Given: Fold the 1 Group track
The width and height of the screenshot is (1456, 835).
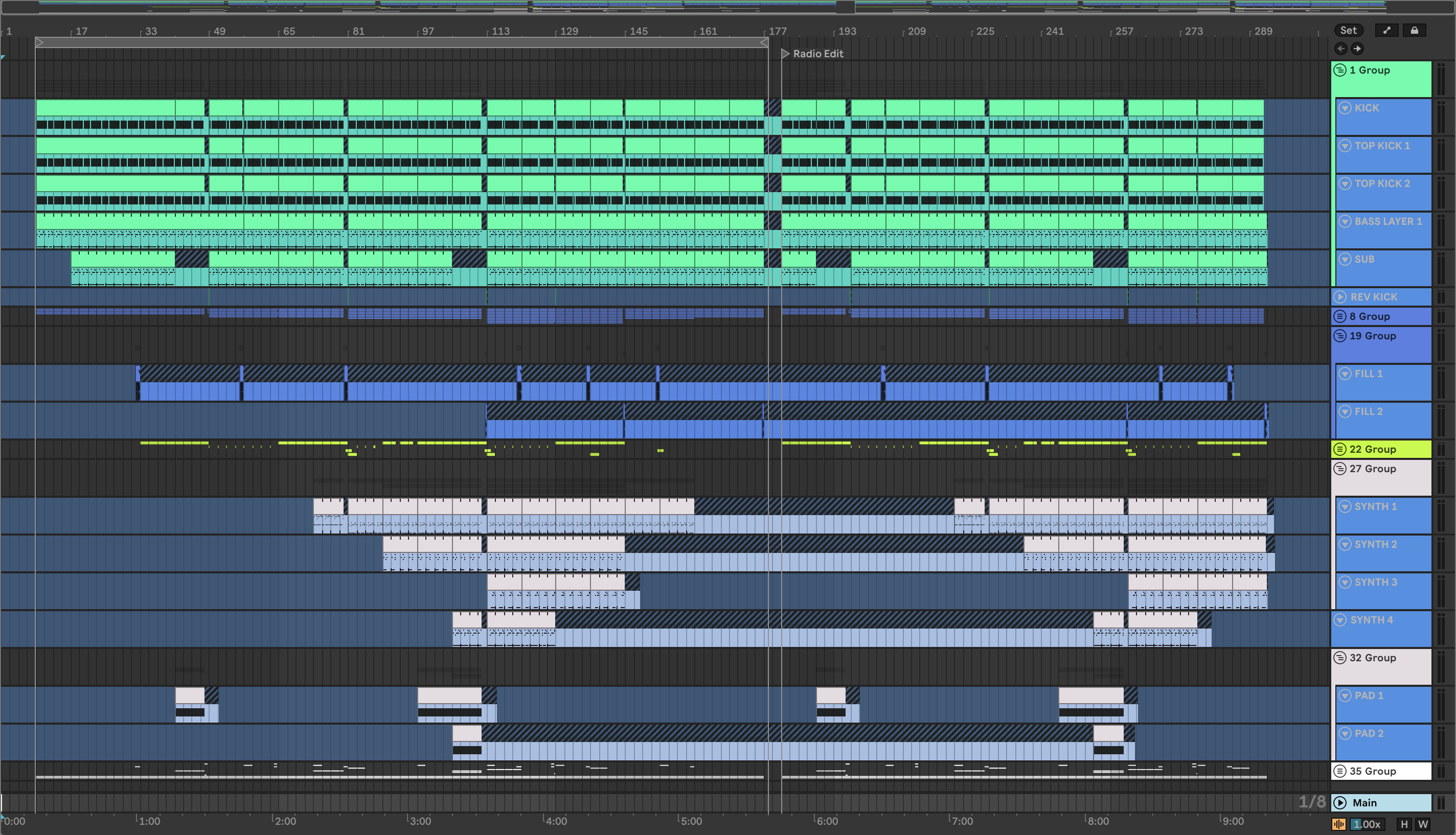Looking at the screenshot, I should [1340, 70].
